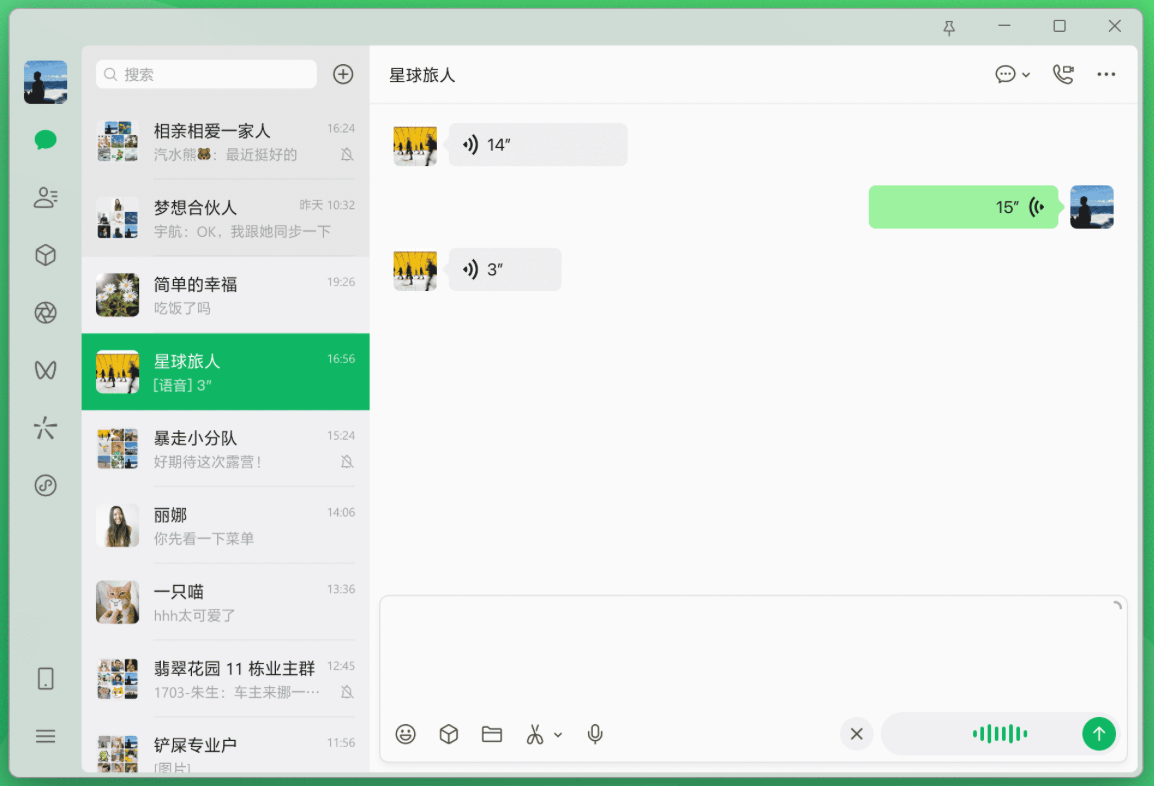Image resolution: width=1154 pixels, height=786 pixels.
Task: Open Mini Programs icon in sidebar
Action: [x=46, y=485]
